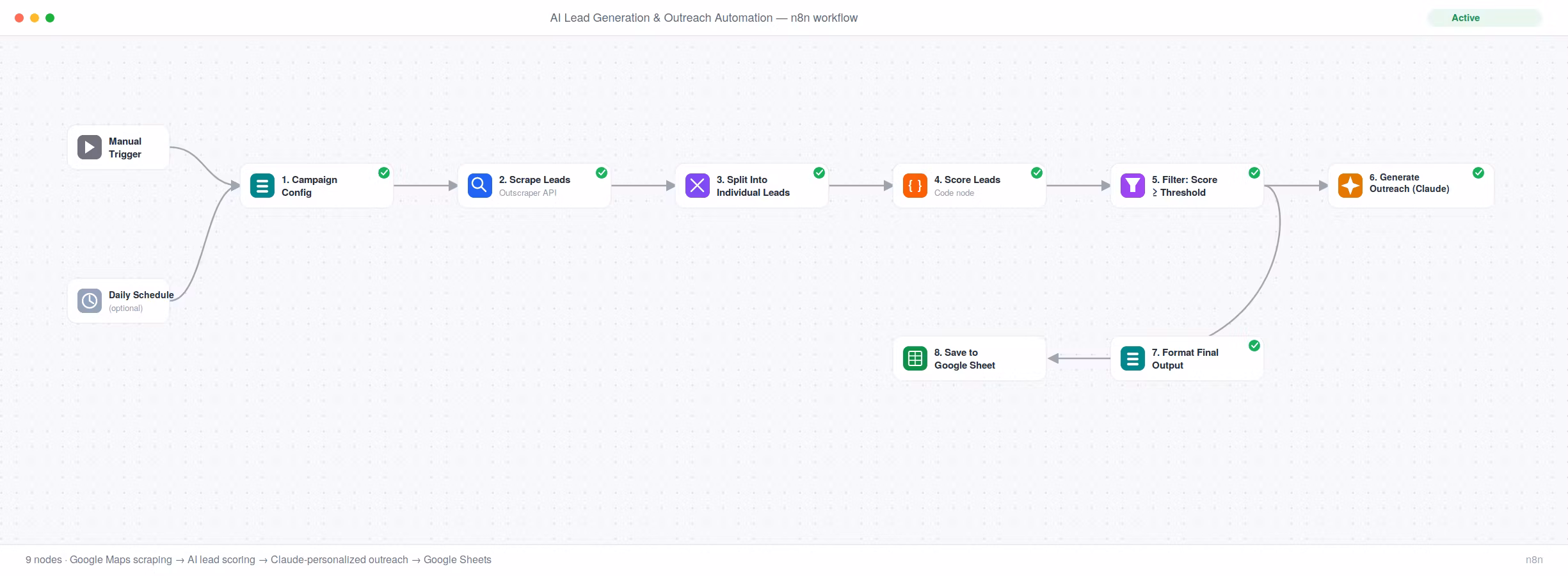The height and width of the screenshot is (576, 1568).
Task: Open the Score Leads code-braces icon
Action: point(915,186)
